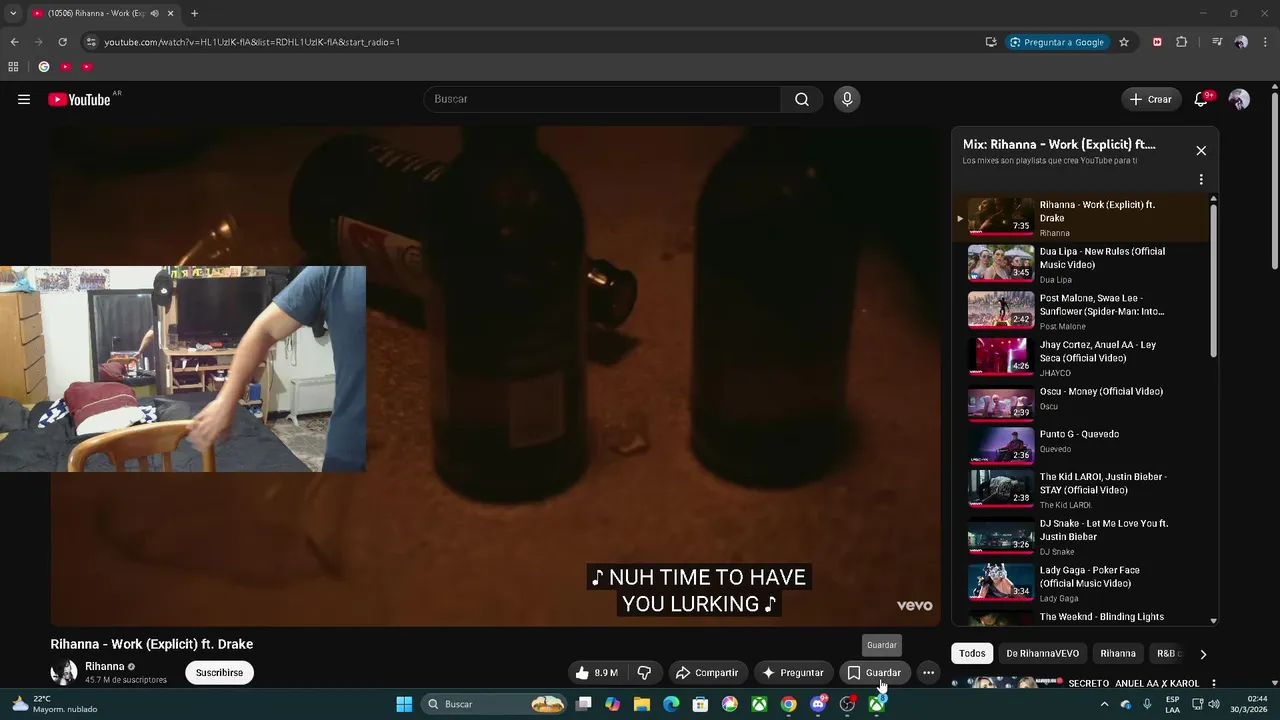This screenshot has height=720, width=1280.
Task: Open more actions ellipsis beside Guardar
Action: pos(928,673)
